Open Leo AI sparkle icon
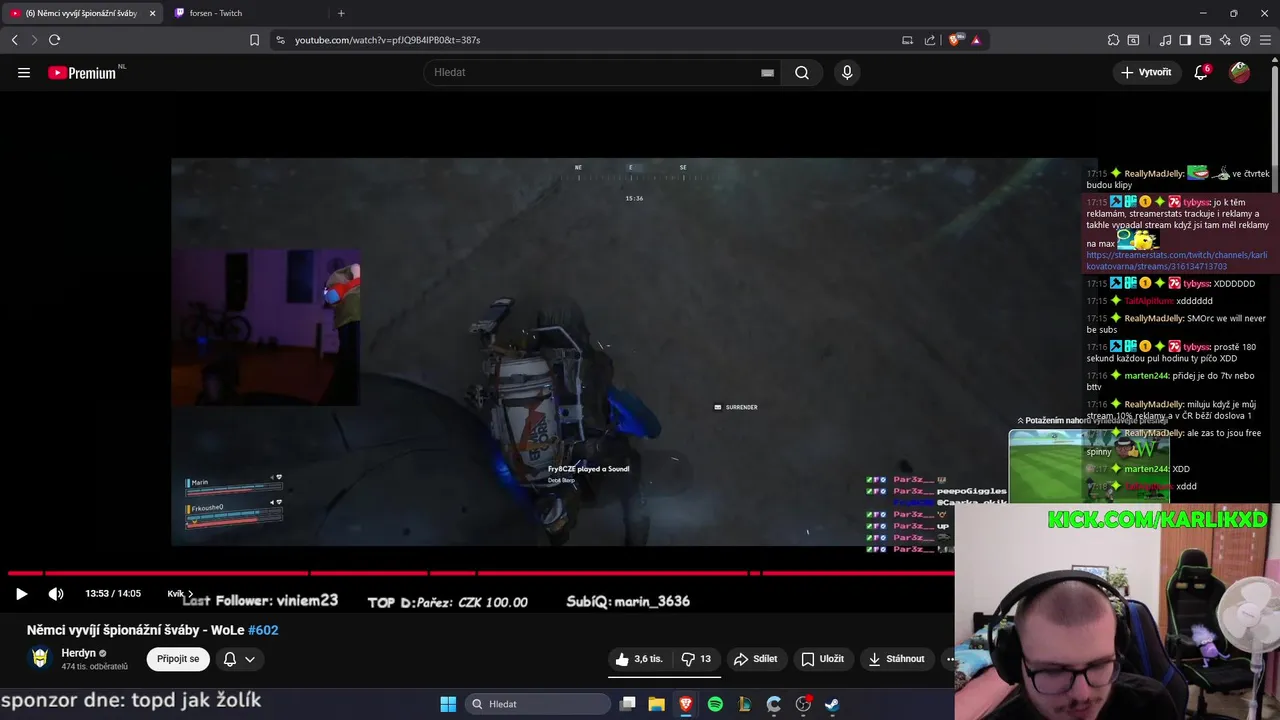Image resolution: width=1280 pixels, height=720 pixels. [x=1225, y=40]
